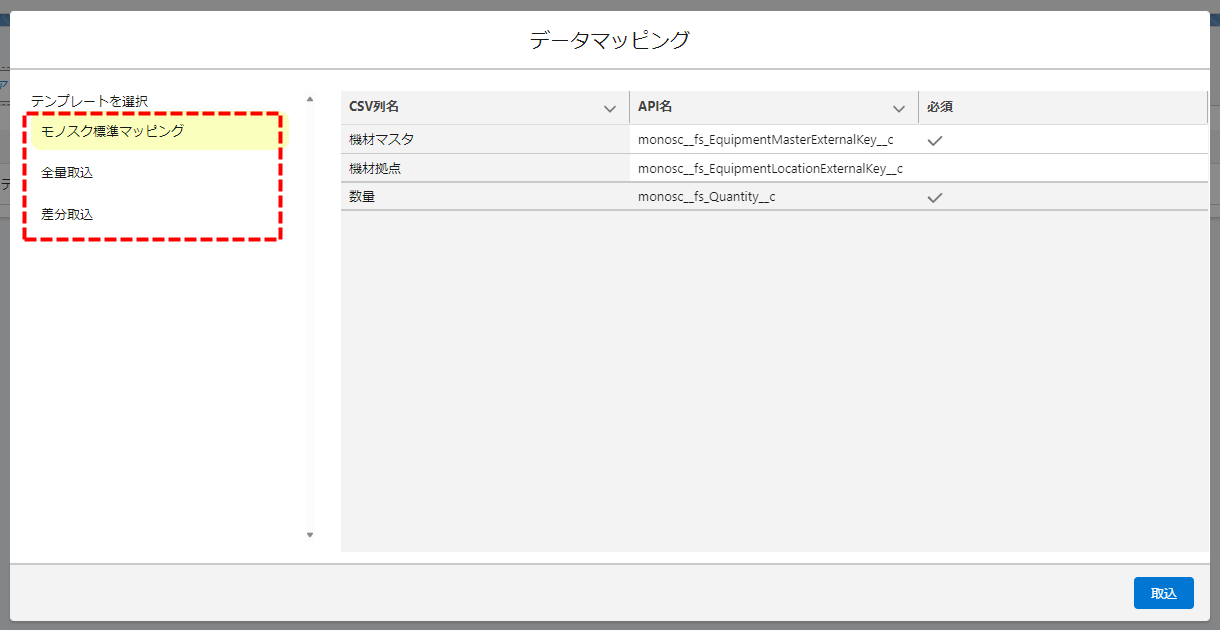Click the template list scroll-down arrow
Image resolution: width=1220 pixels, height=630 pixels.
pos(310,535)
